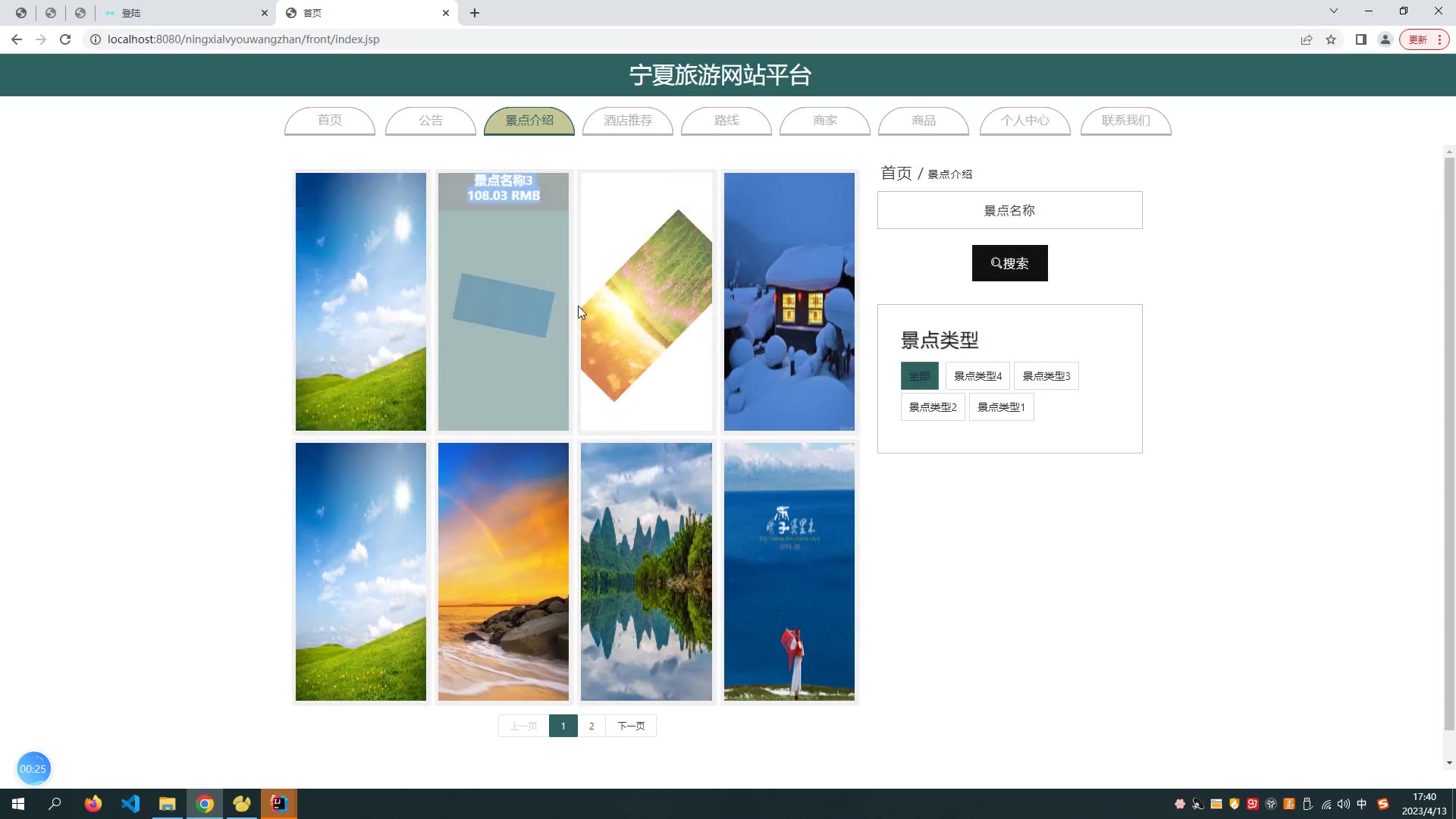Click the black 搜索 button

[x=1009, y=263]
